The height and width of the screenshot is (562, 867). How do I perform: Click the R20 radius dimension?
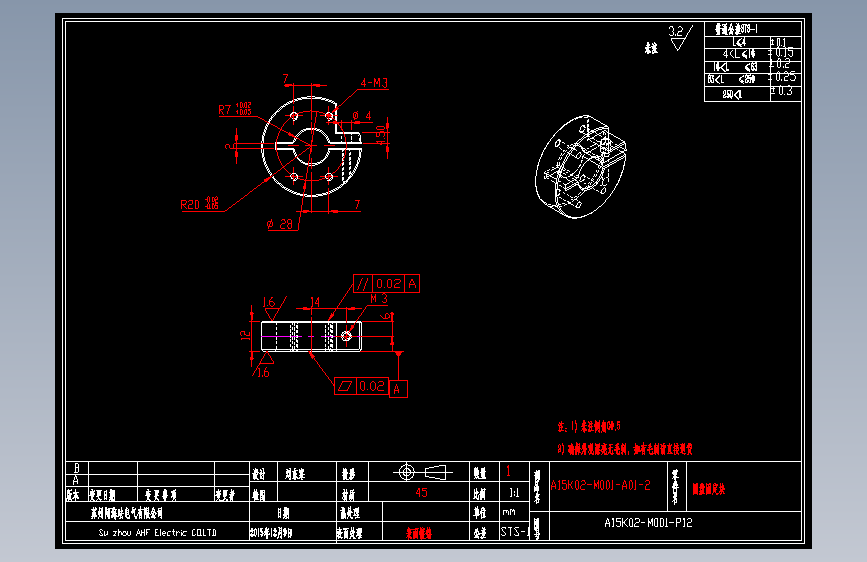(x=199, y=204)
